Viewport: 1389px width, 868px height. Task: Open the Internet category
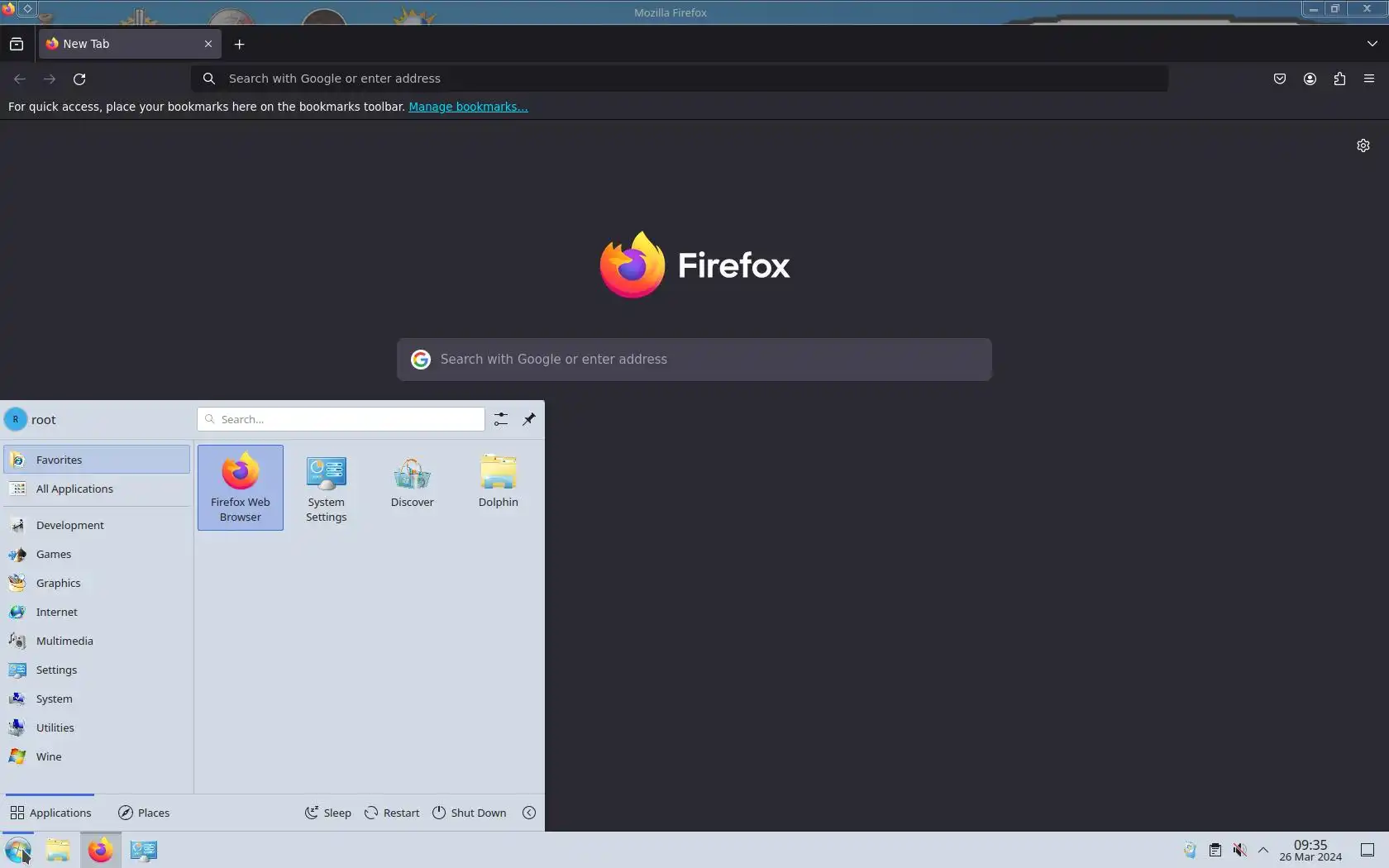[97, 612]
